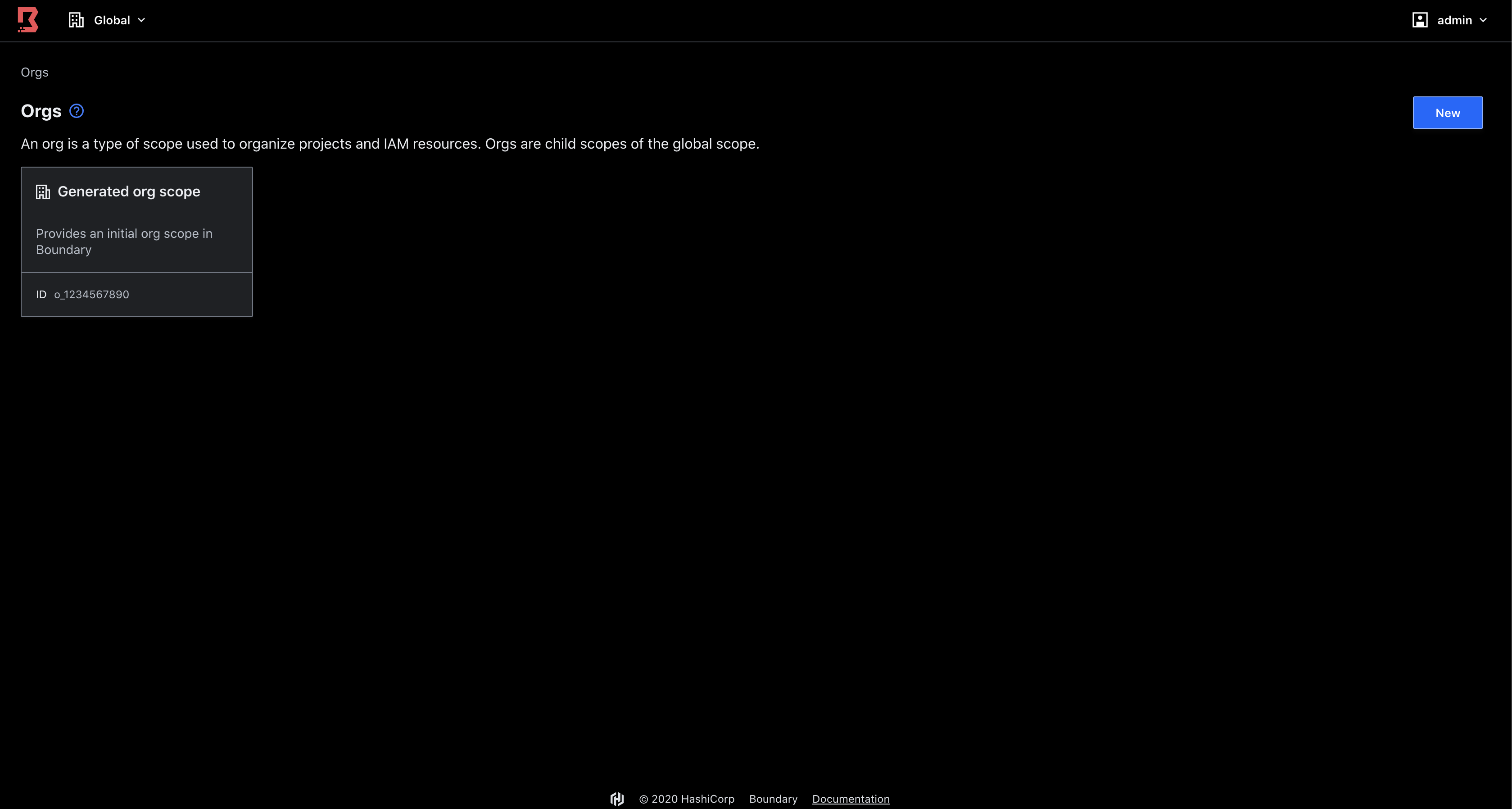Click the Documentation link in footer
1512x809 pixels.
point(851,798)
